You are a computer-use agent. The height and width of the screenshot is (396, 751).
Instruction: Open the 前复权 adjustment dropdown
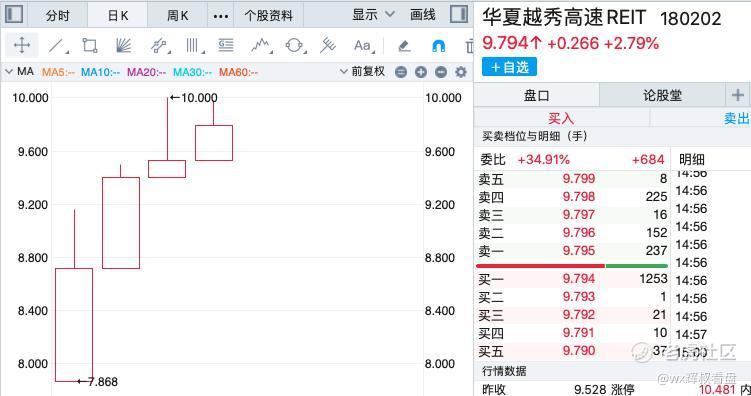(x=363, y=72)
